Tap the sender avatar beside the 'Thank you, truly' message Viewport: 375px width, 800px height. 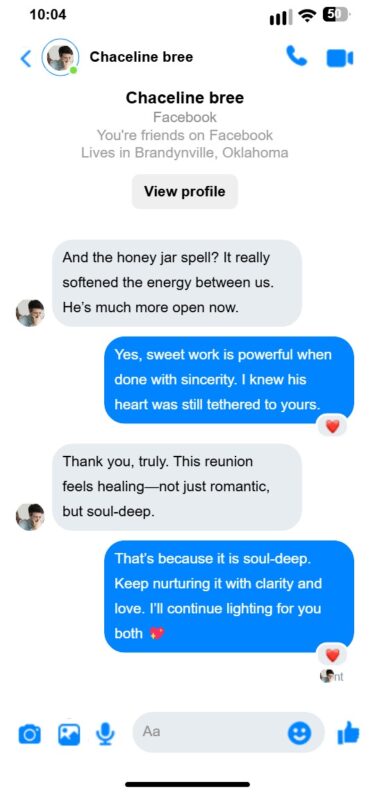30,516
